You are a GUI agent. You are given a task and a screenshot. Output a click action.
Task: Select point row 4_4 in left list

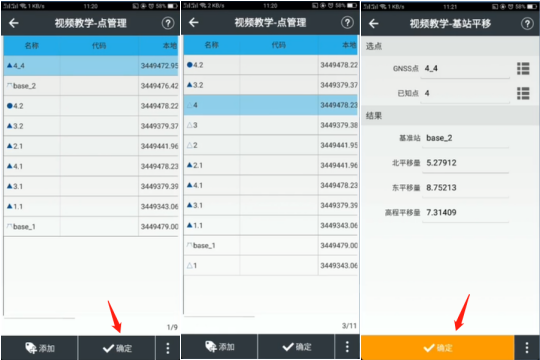91,65
